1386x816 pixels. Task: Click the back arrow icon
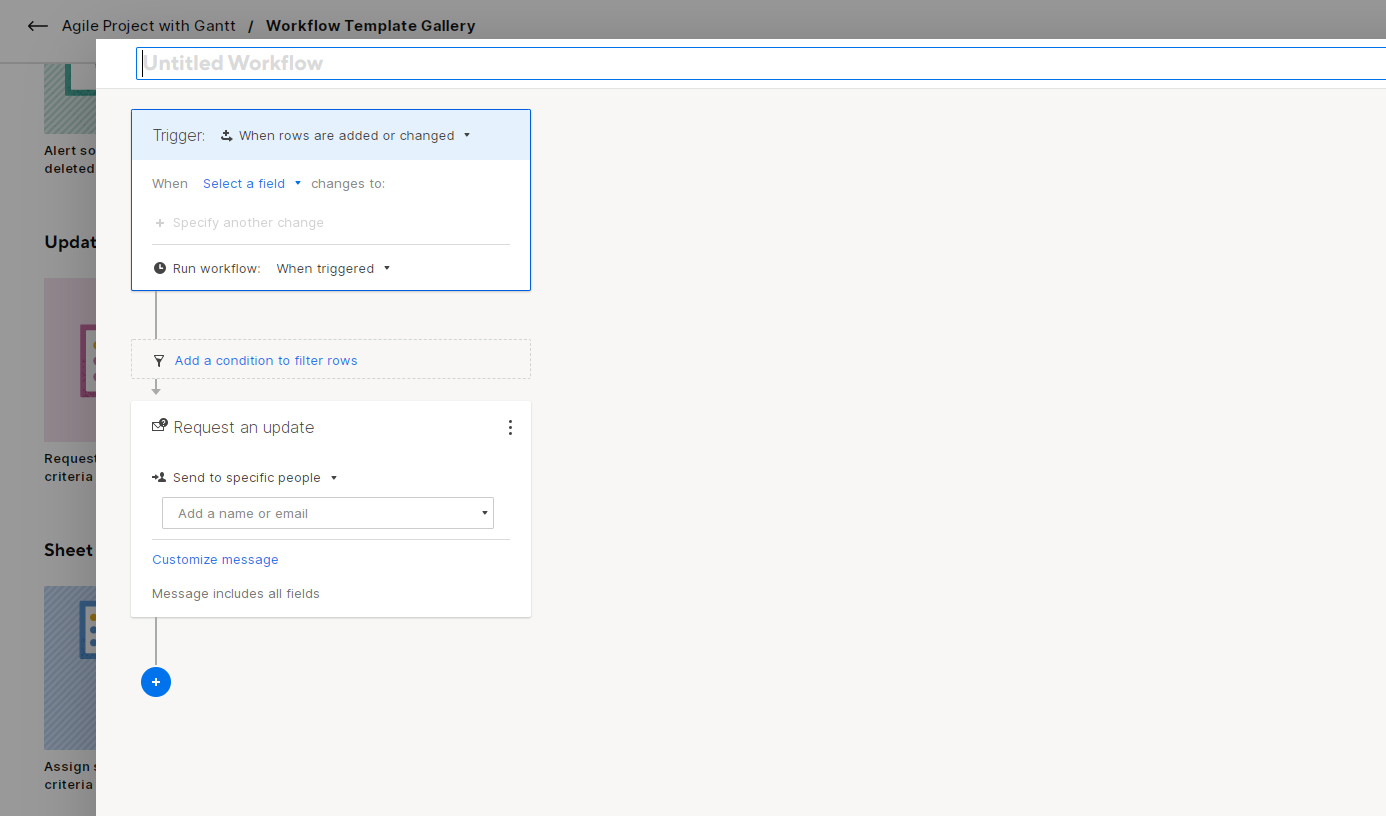pyautogui.click(x=38, y=26)
